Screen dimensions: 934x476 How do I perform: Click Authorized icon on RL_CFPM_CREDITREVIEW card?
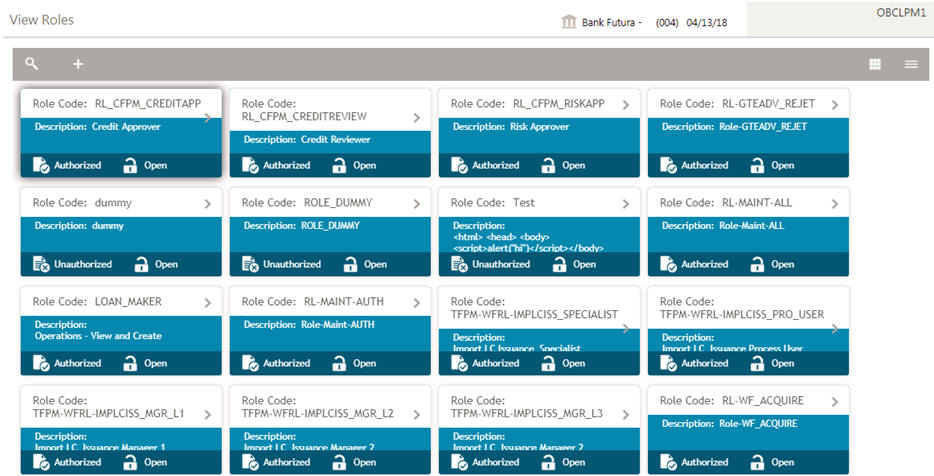click(x=250, y=165)
